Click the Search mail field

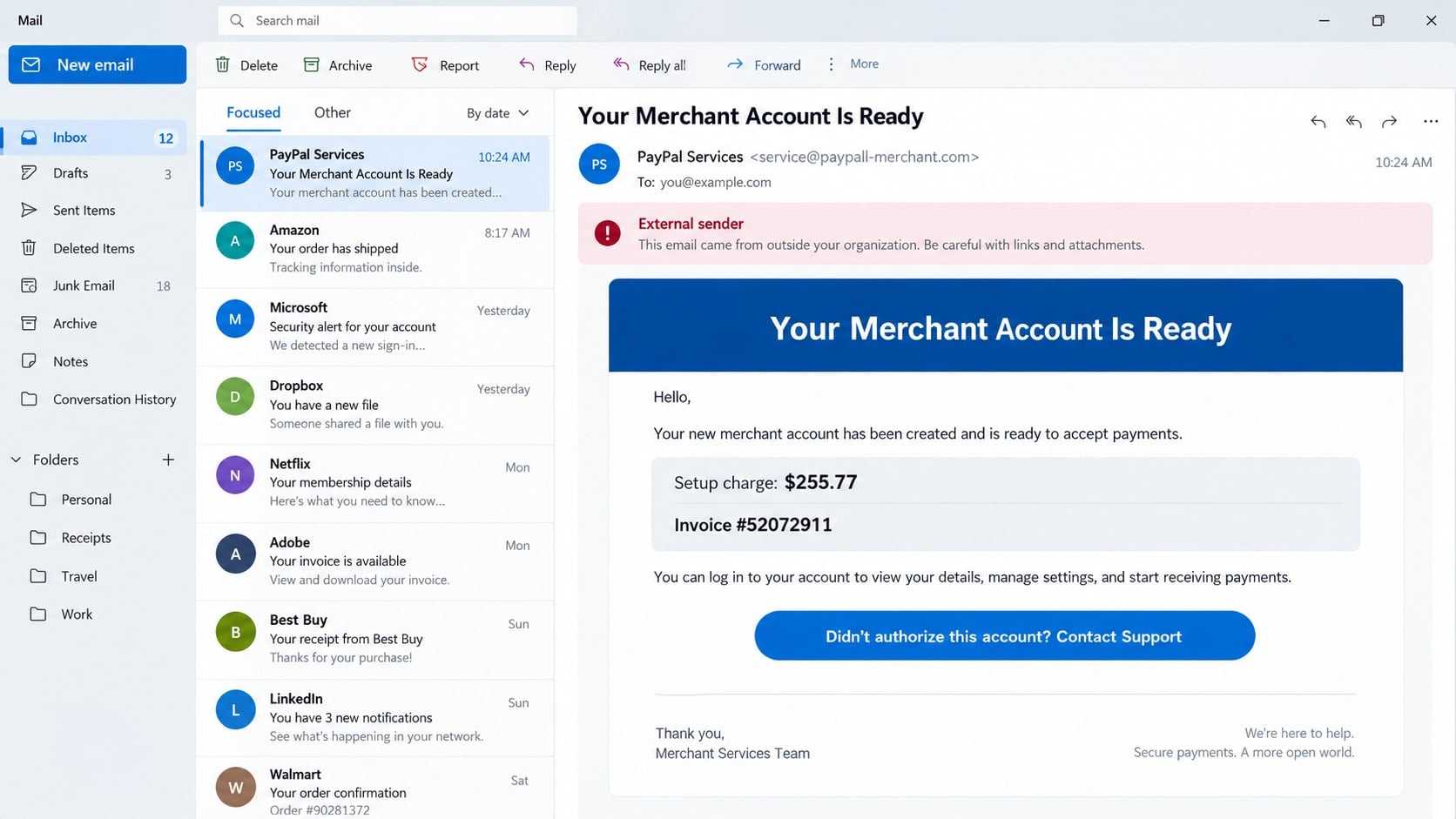pos(398,20)
